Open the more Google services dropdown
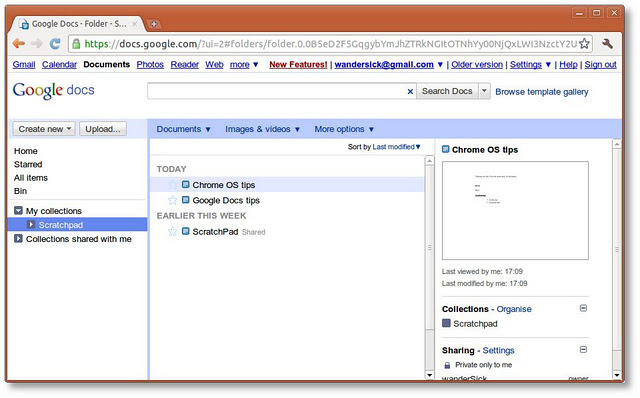Screen dimensions: 640x398 [244, 64]
